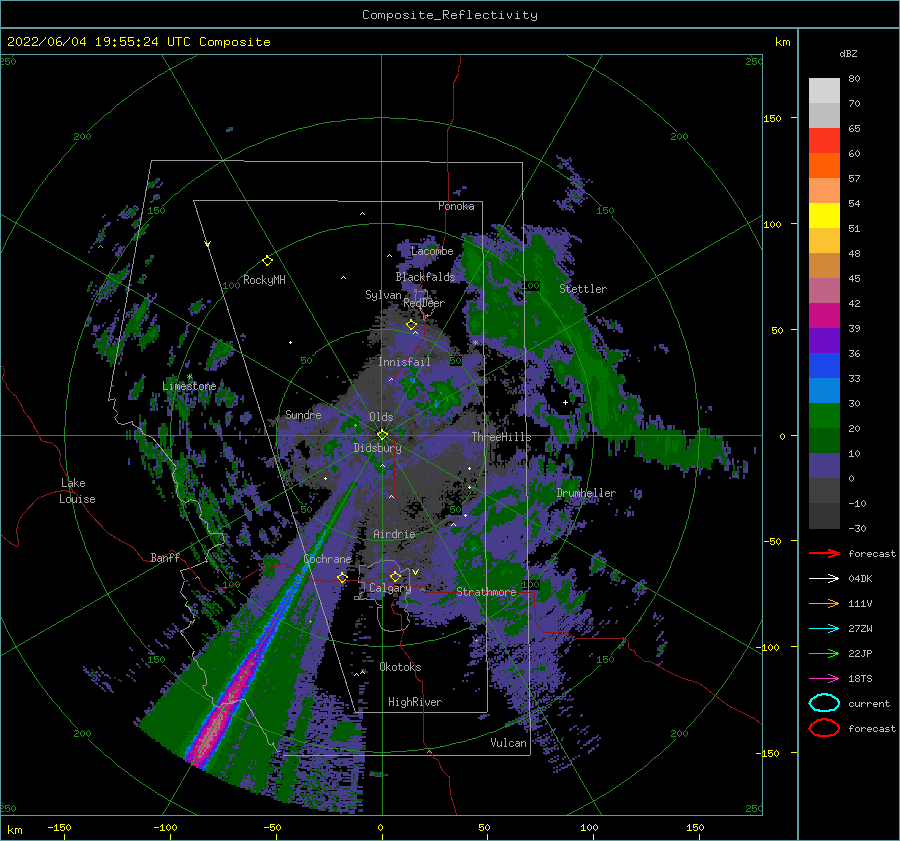Select the 36 dBZ blue color swatch
Image resolution: width=900 pixels, height=841 pixels.
point(824,365)
